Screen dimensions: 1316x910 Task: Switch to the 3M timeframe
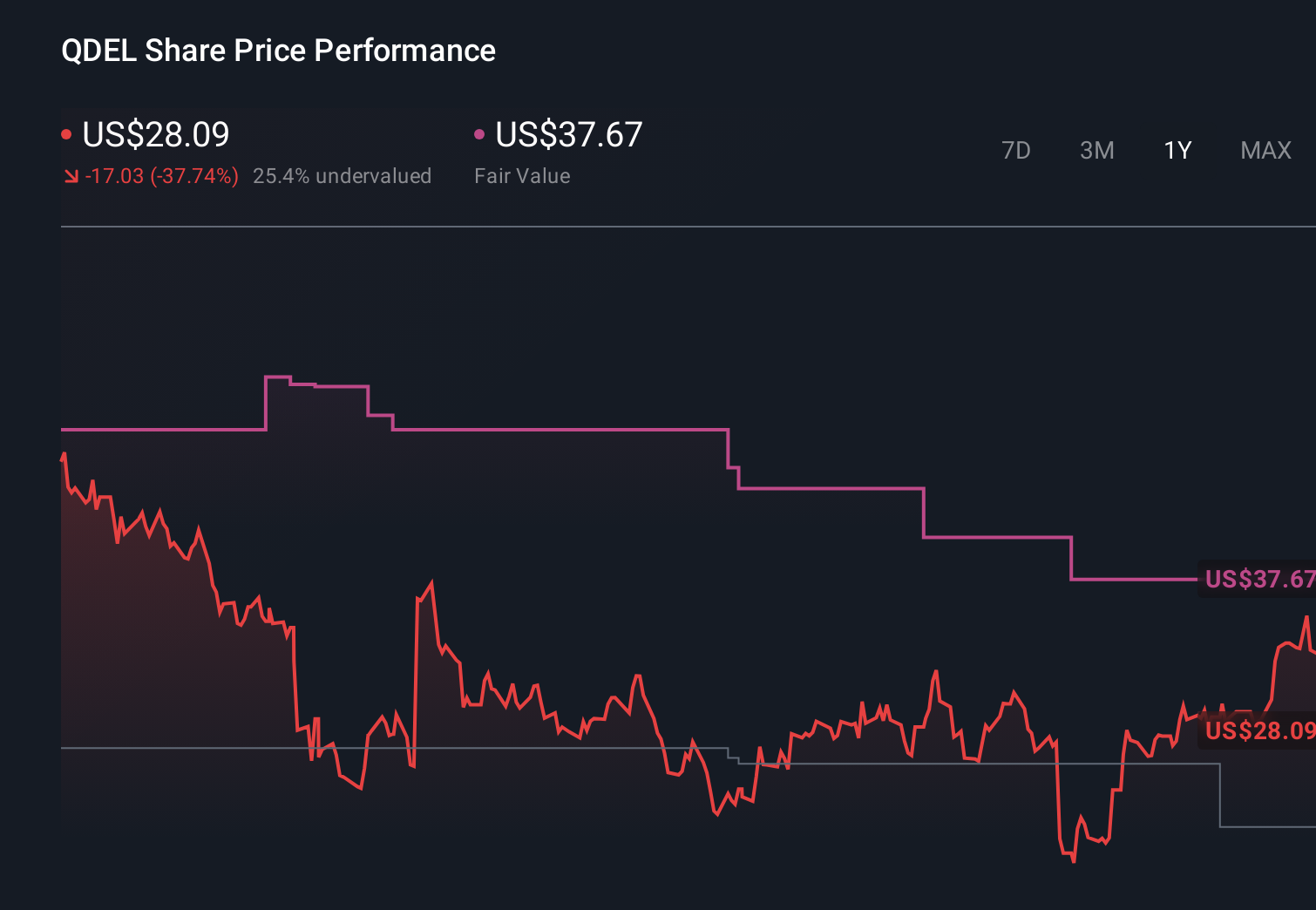point(1096,150)
